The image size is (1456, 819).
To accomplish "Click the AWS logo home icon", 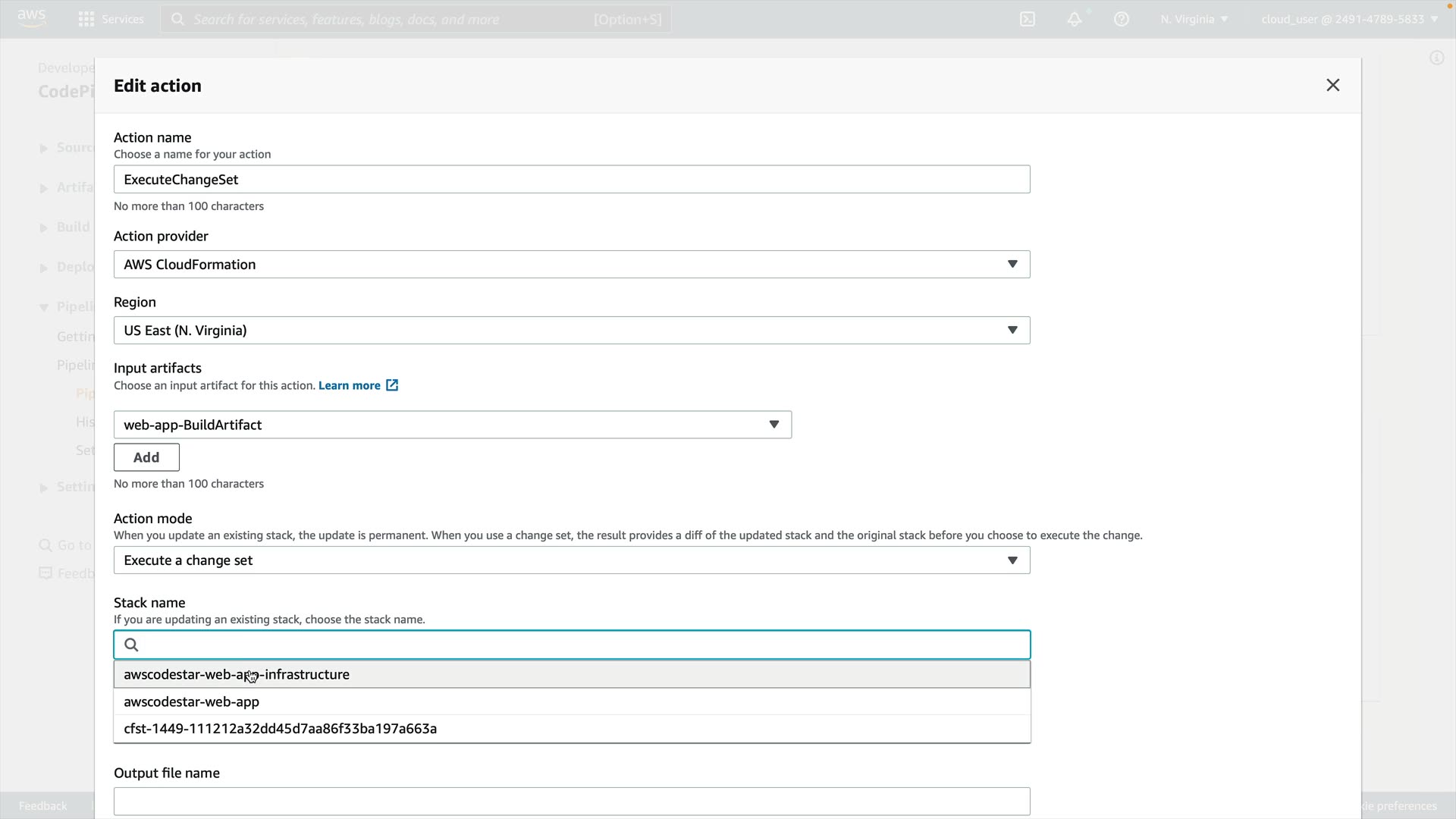I will point(31,18).
